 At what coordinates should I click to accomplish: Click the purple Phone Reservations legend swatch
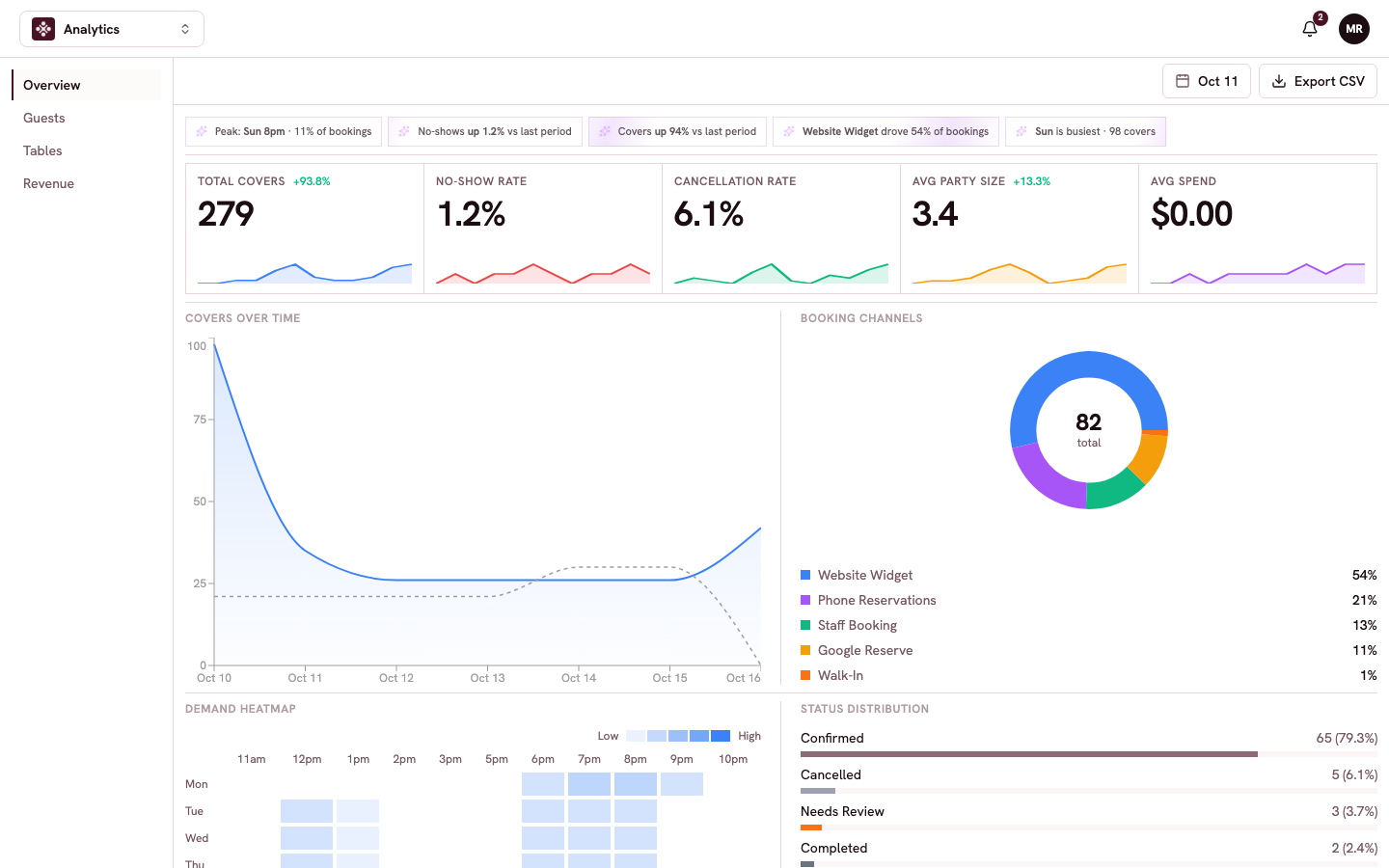[x=805, y=600]
